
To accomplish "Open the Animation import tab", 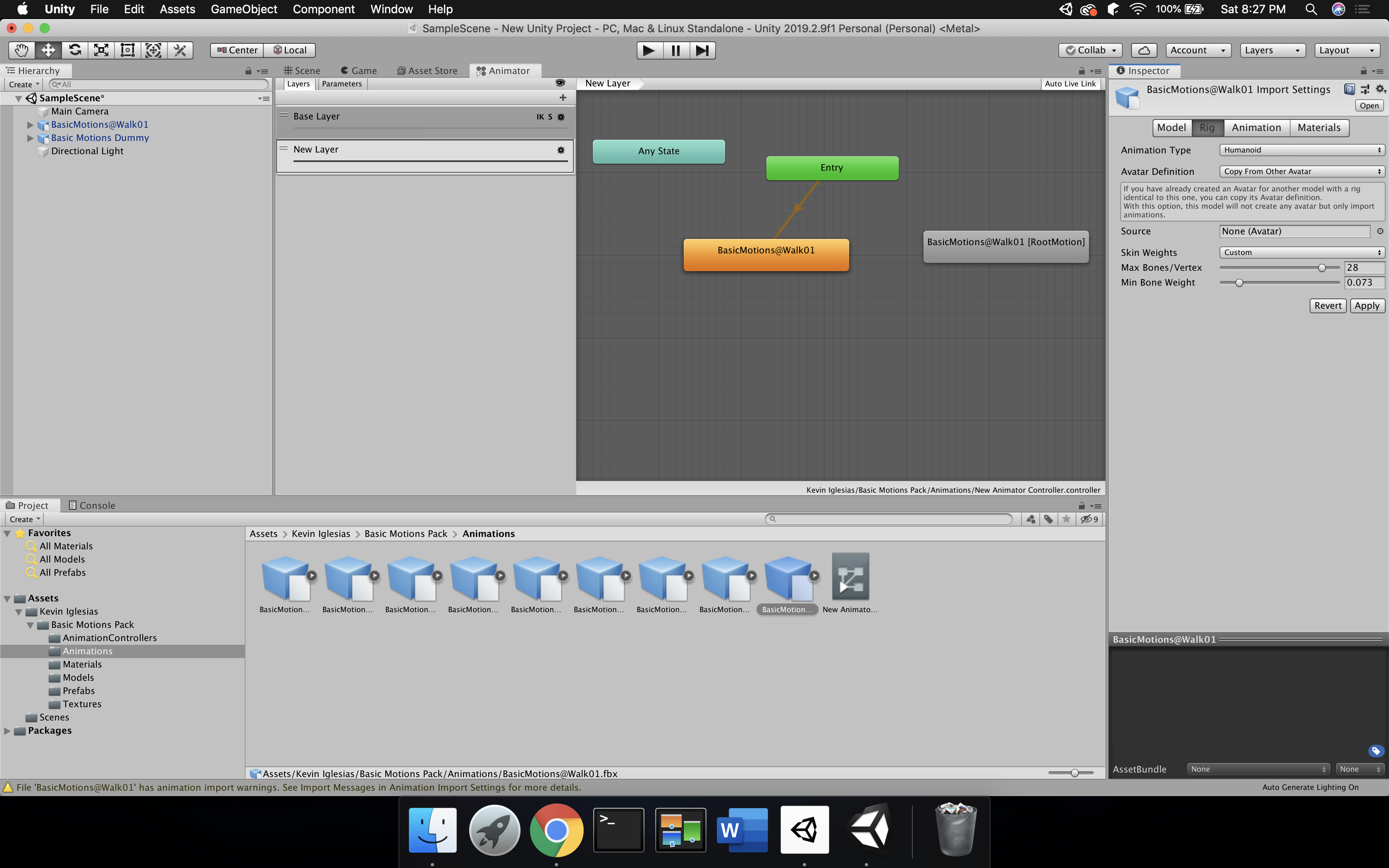I will 1256,127.
